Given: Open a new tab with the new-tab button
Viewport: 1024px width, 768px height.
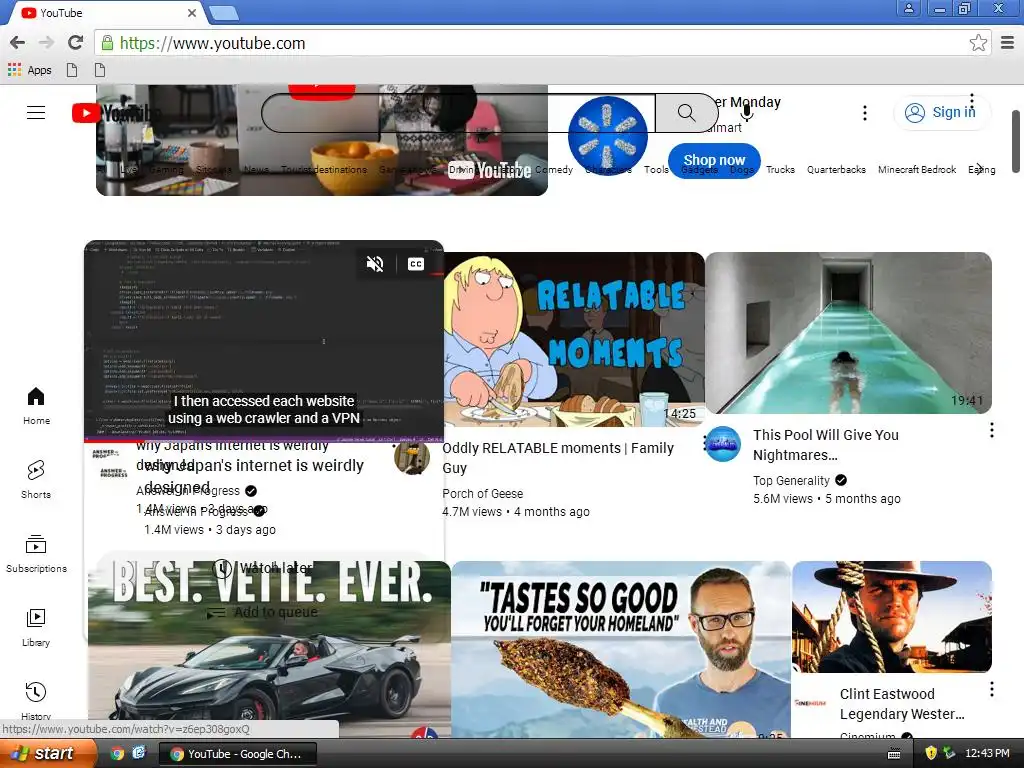Looking at the screenshot, I should point(223,13).
